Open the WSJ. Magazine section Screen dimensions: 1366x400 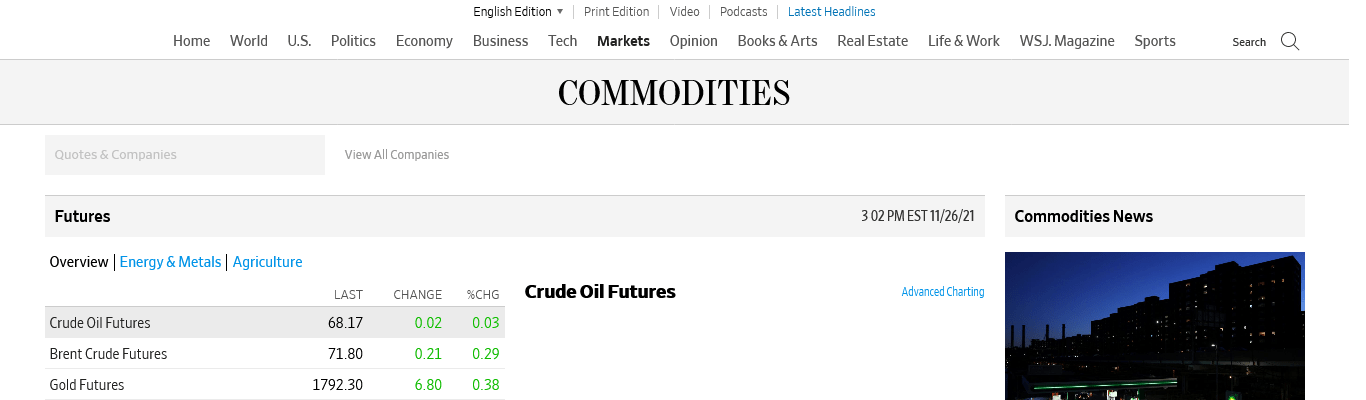[x=1067, y=41]
